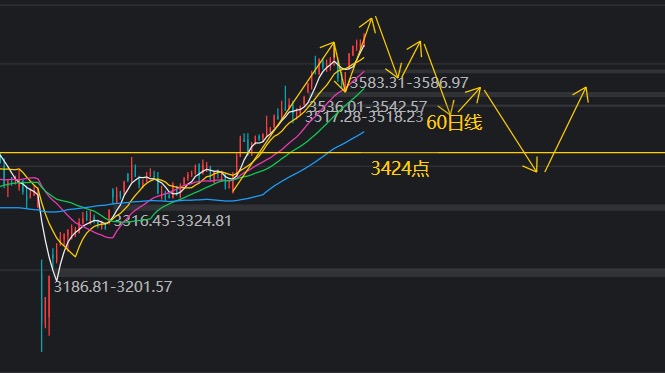Select arrowhead pointing at 60日线 label

tap(449, 108)
